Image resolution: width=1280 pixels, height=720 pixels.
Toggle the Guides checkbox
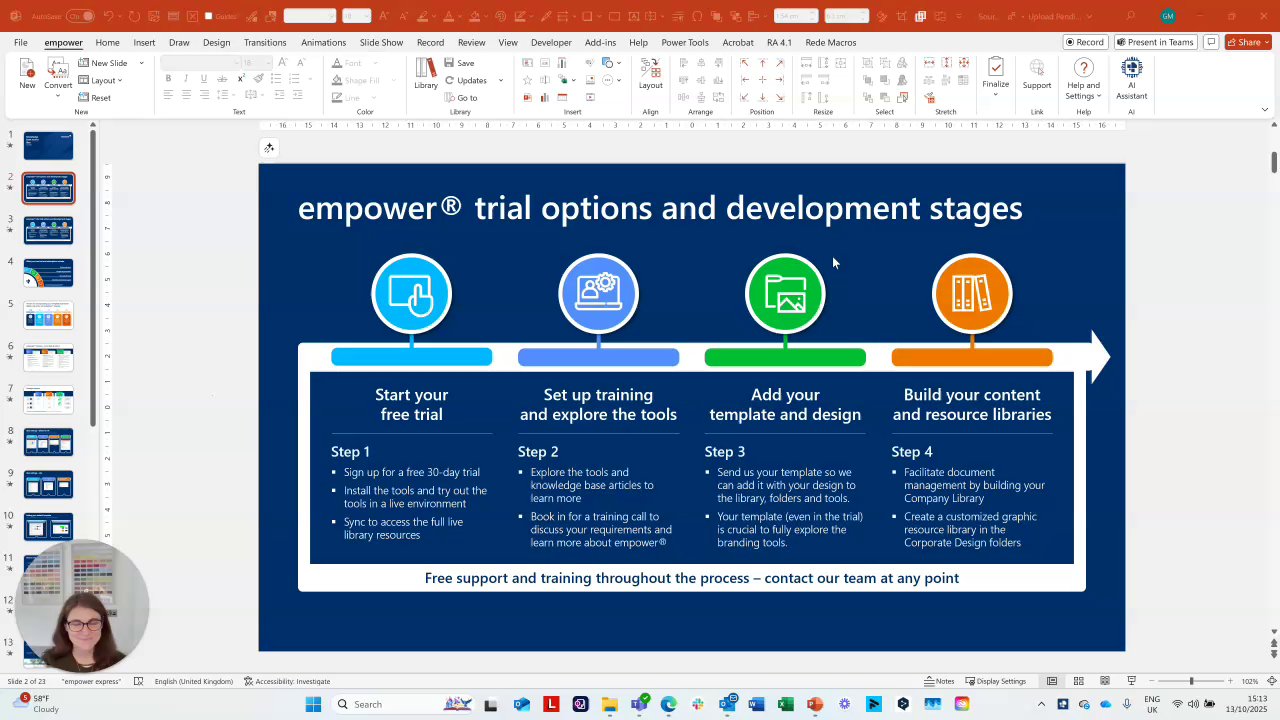tap(208, 16)
